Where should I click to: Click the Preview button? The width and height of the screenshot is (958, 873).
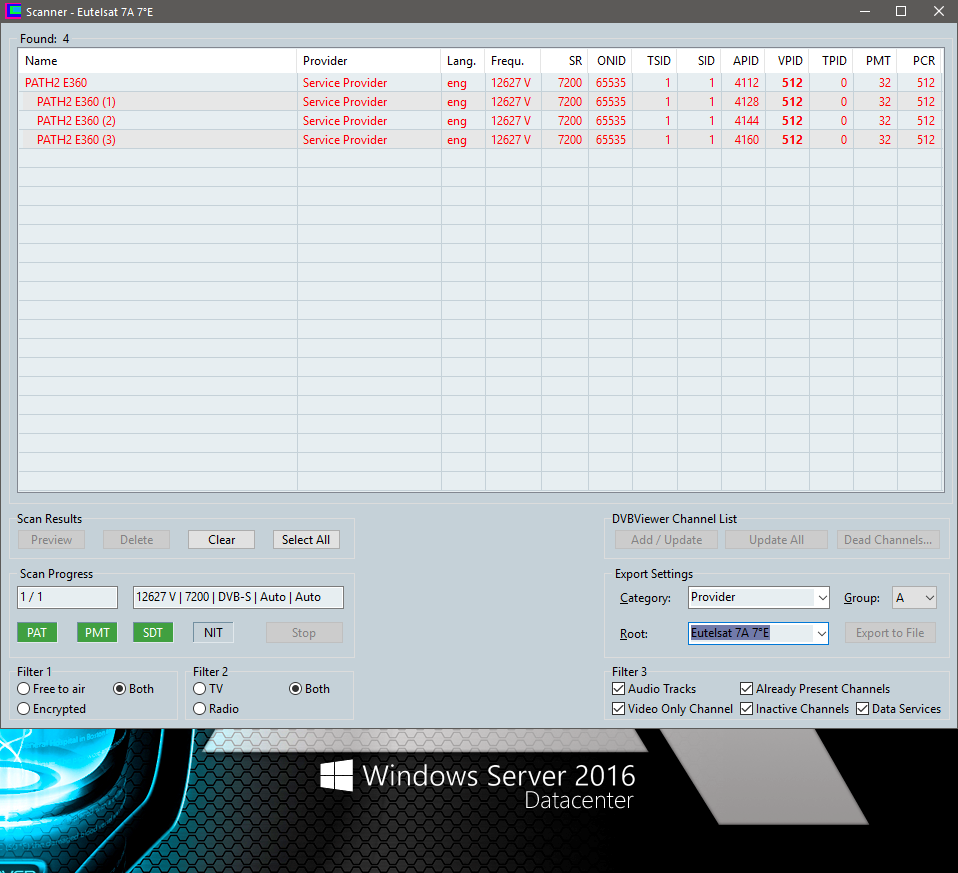tap(51, 540)
